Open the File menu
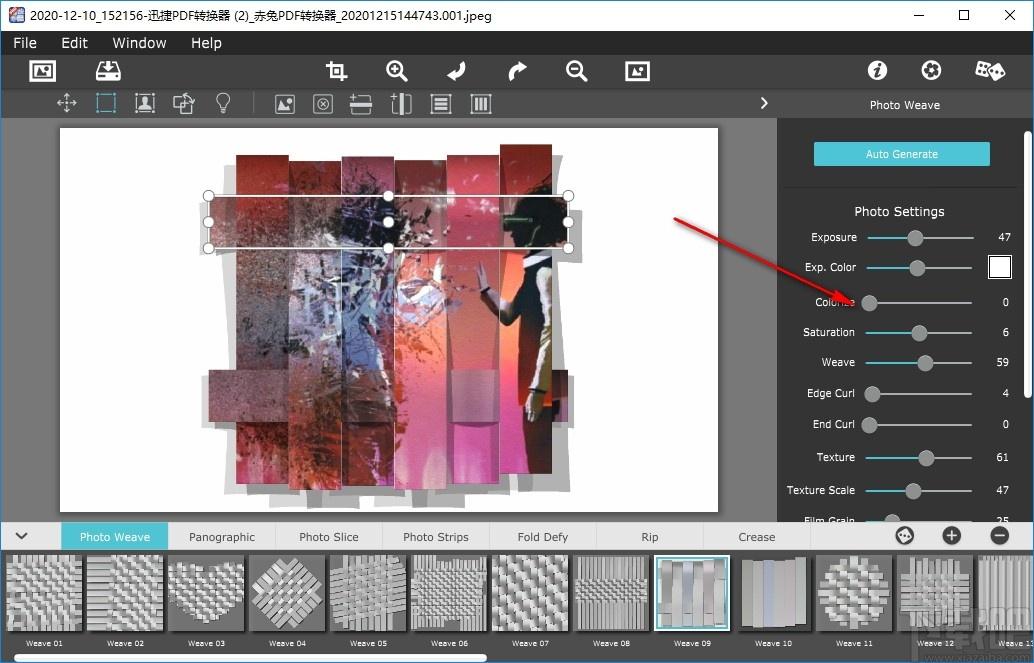 [x=25, y=43]
